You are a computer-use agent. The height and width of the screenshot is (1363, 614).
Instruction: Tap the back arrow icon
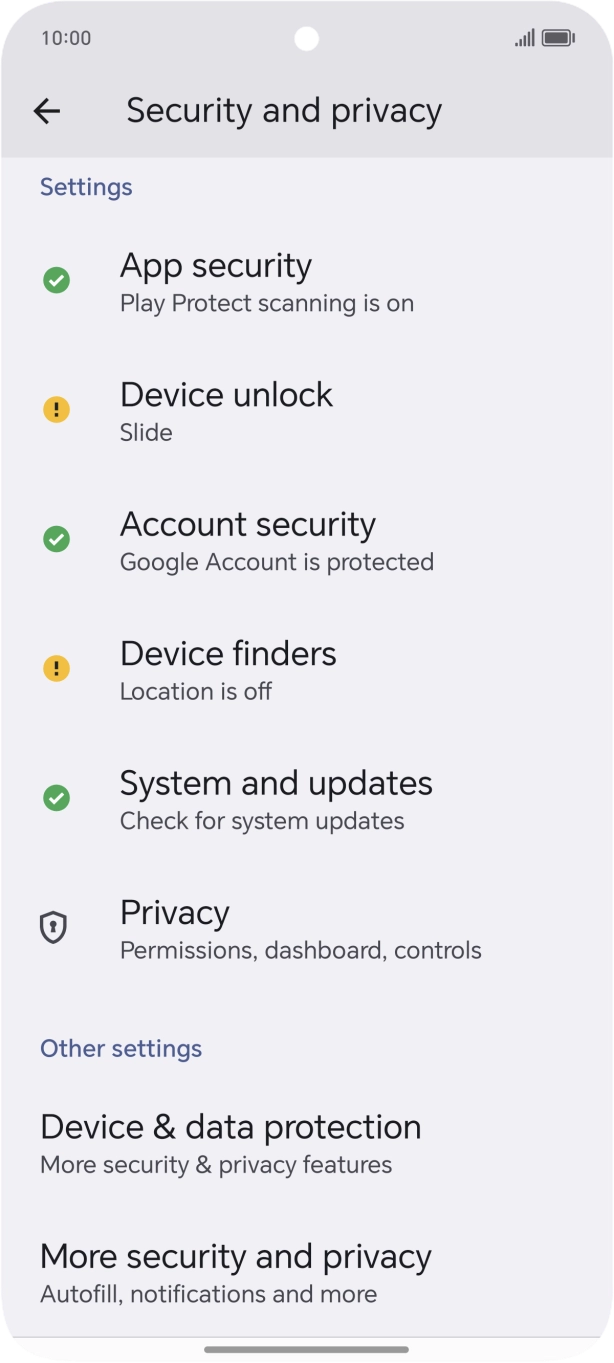click(x=47, y=111)
